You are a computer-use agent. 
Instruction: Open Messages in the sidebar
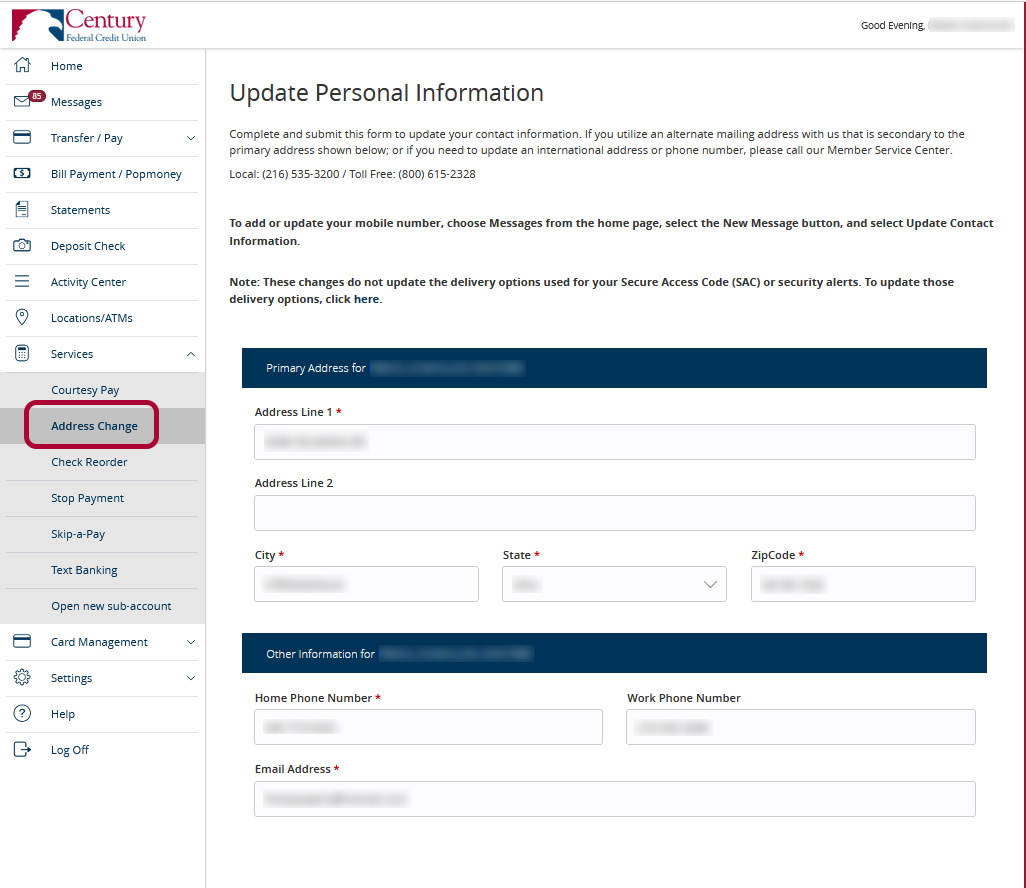coord(77,101)
